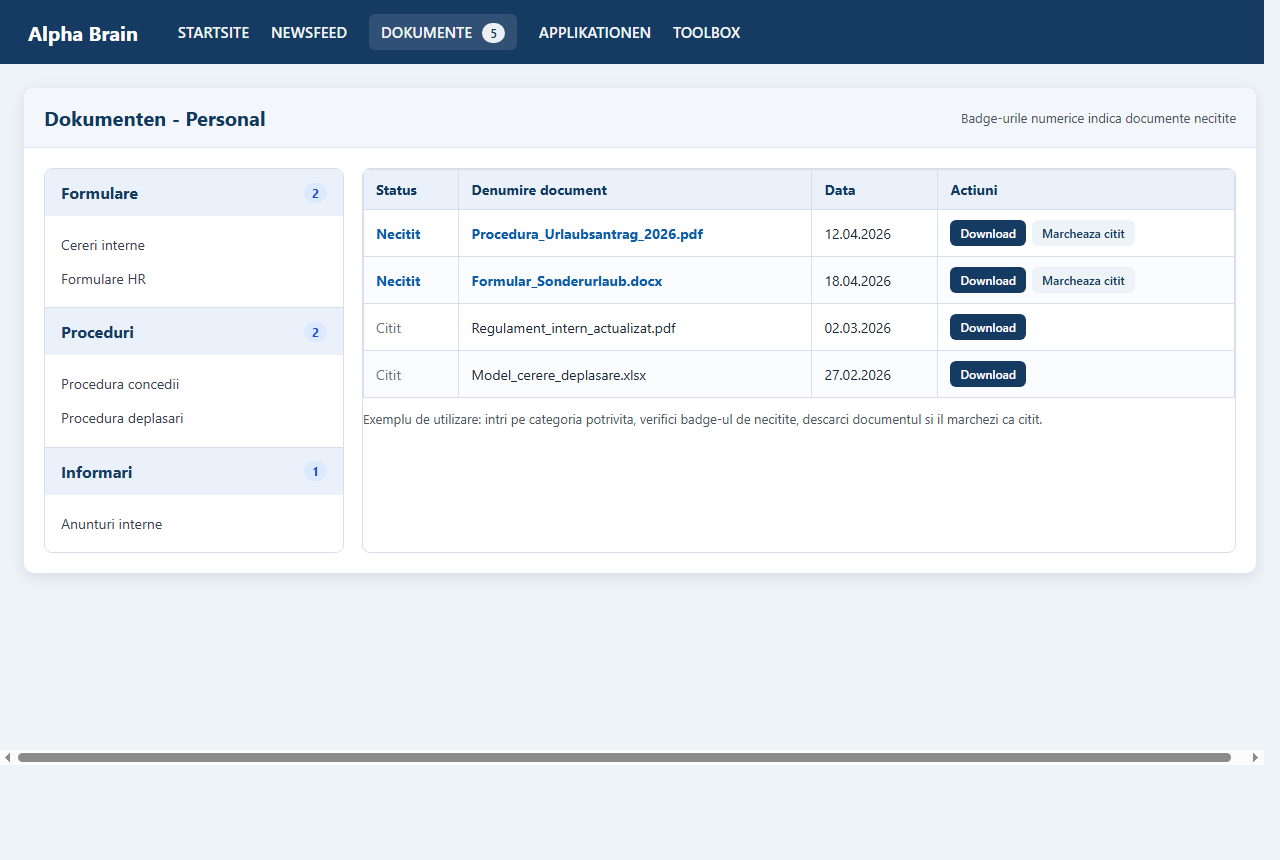1280x860 pixels.
Task: Select Procedura deplasari in sidebar
Action: [x=122, y=418]
